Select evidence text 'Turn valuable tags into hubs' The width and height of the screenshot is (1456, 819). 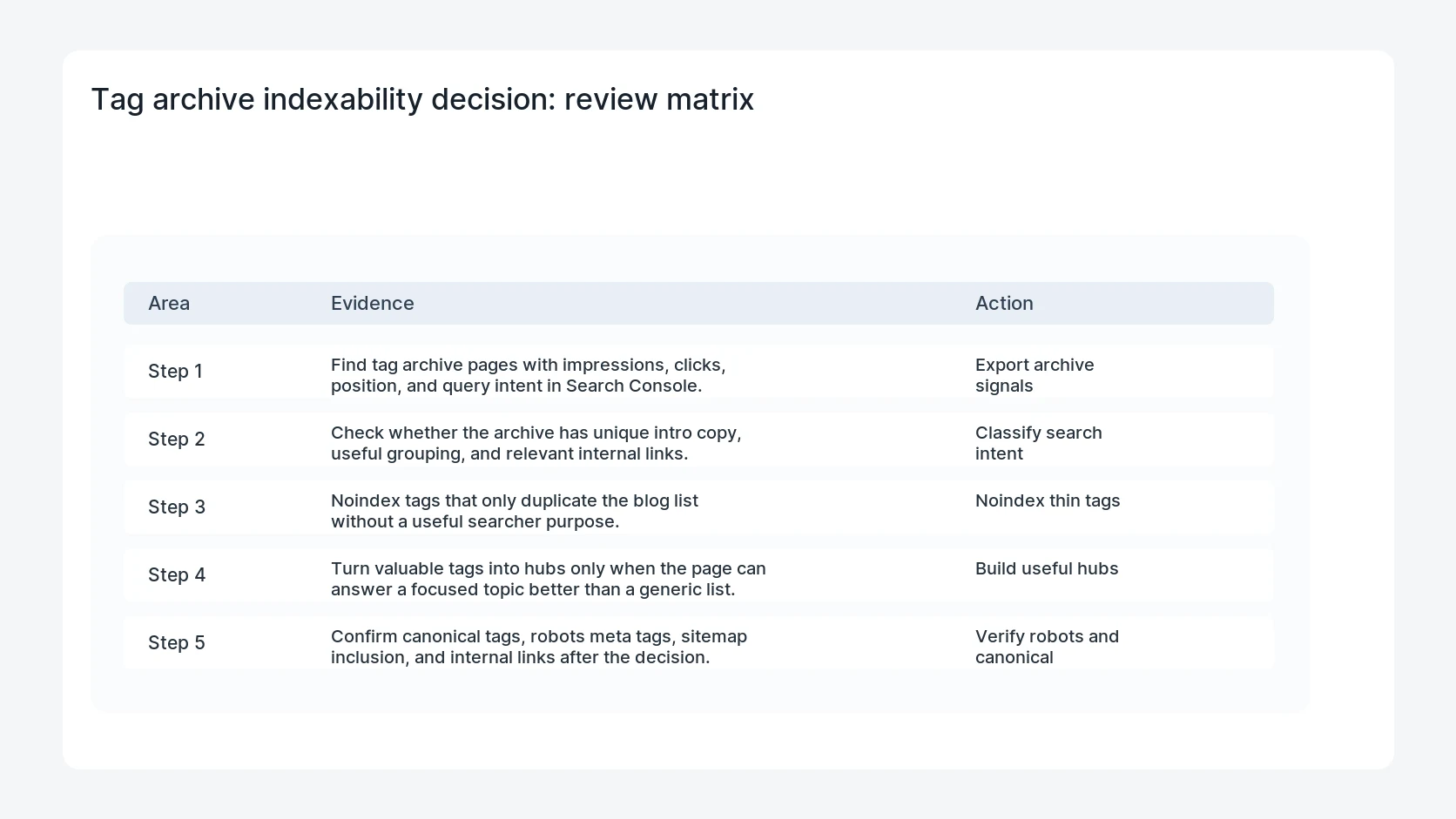coord(448,568)
